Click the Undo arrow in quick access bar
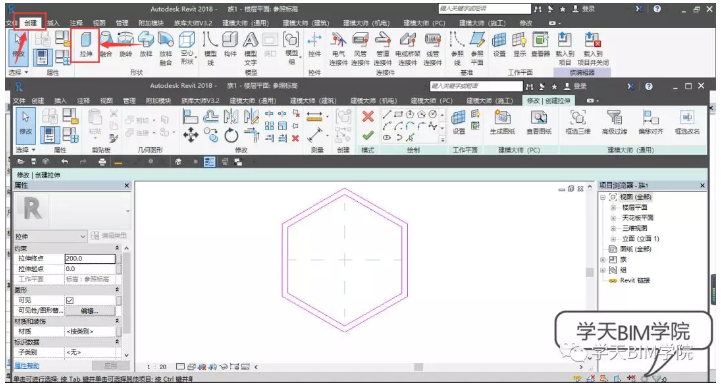The width and height of the screenshot is (721, 384). [x=64, y=161]
